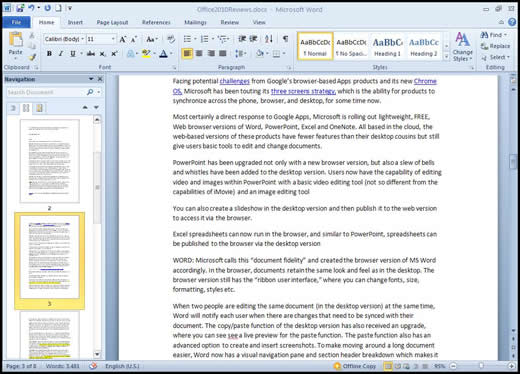Apply the No Spacing style
520x374 pixels.
click(x=351, y=47)
